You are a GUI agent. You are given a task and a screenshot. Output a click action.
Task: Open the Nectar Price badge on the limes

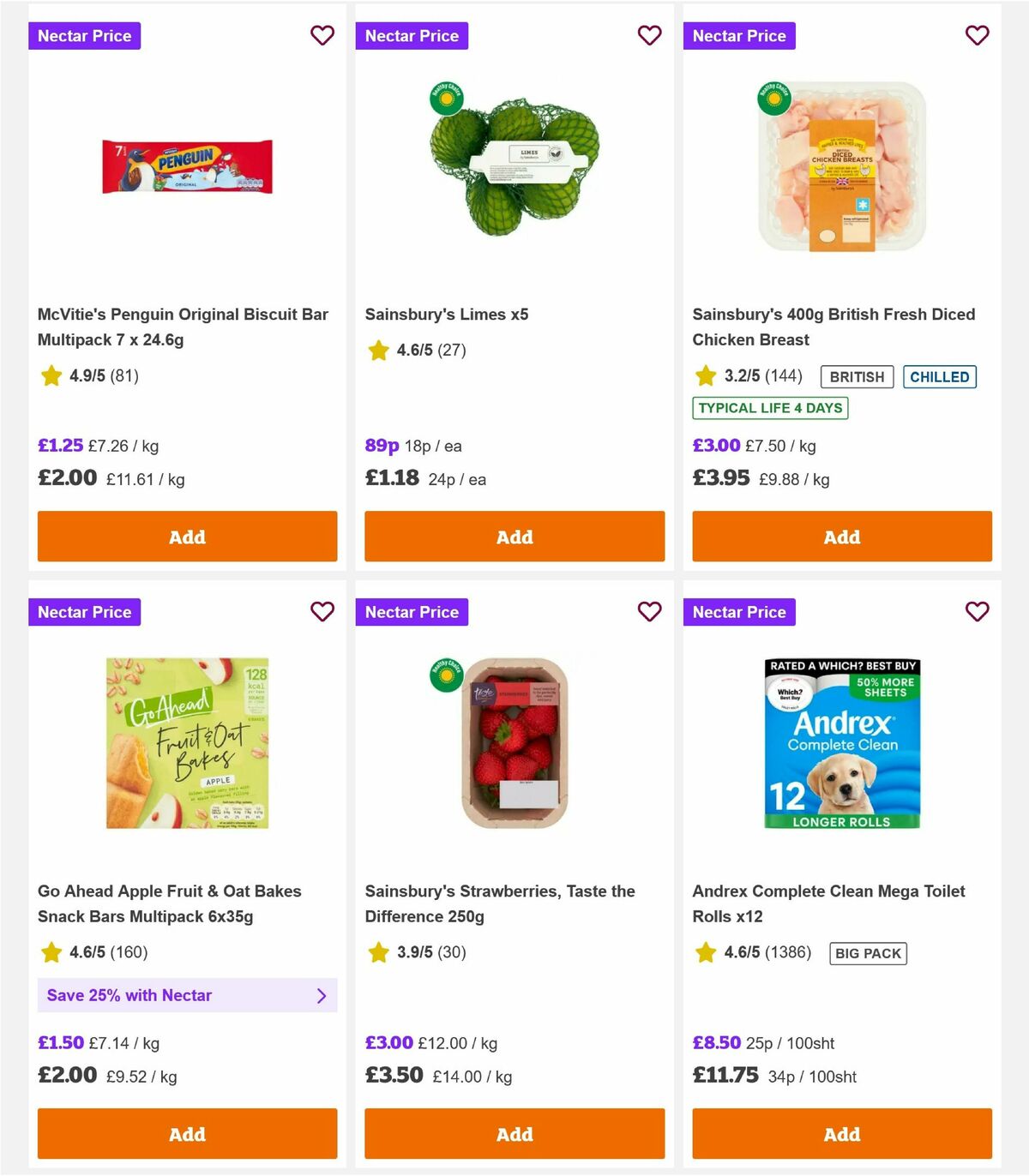point(412,35)
